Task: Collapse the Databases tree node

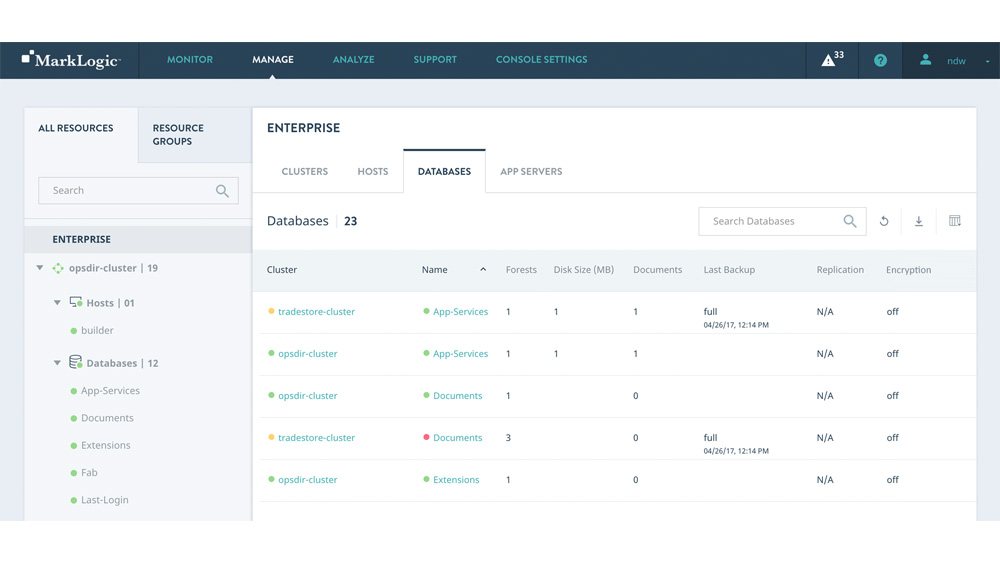Action: [x=57, y=363]
